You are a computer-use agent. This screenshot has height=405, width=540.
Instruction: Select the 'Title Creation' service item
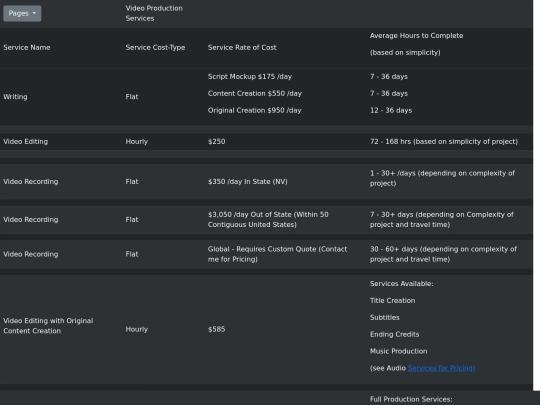coord(392,301)
